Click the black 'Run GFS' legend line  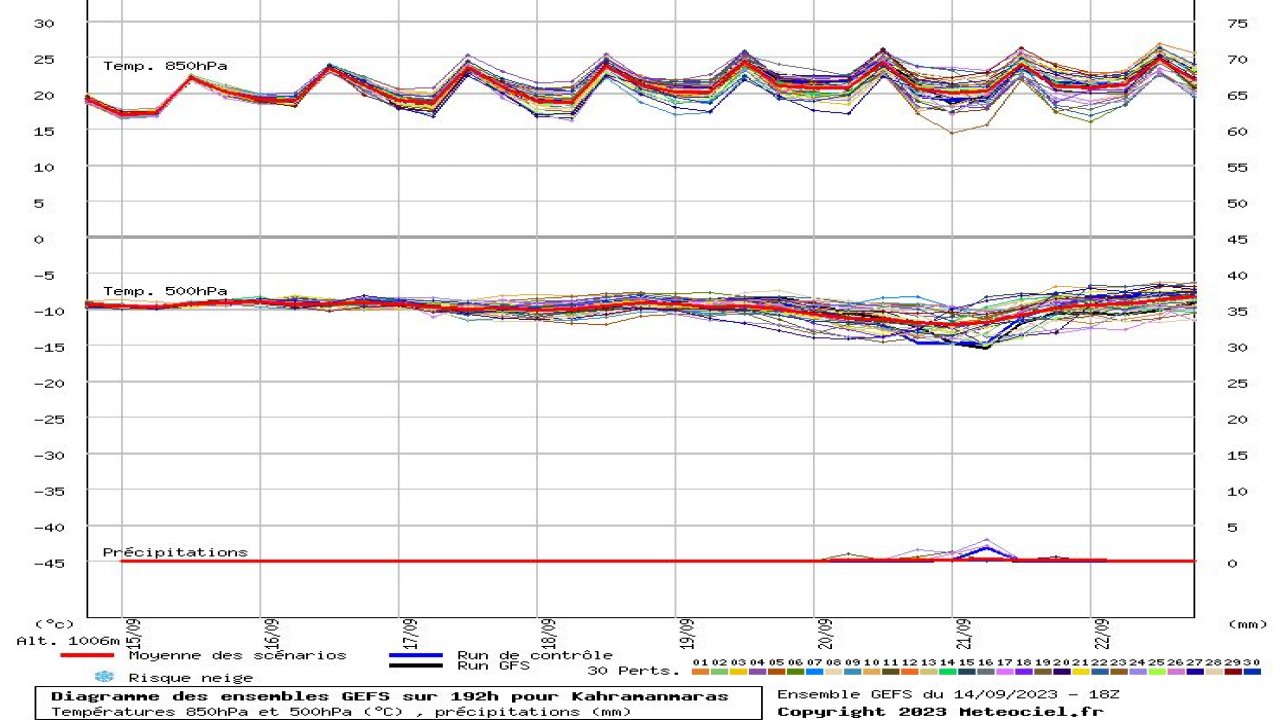(x=415, y=665)
